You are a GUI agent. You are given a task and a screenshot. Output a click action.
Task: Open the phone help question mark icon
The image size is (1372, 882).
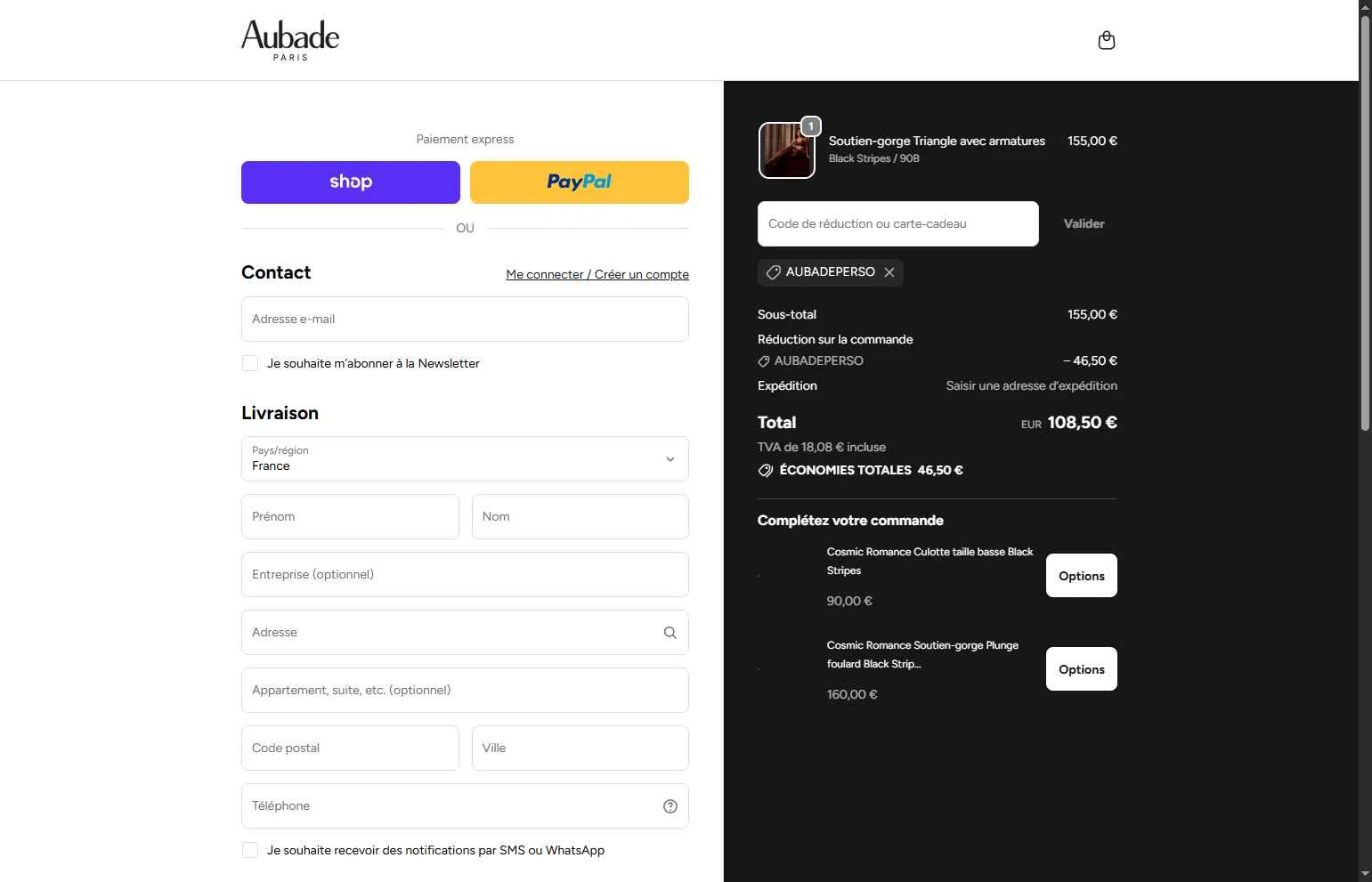[670, 806]
